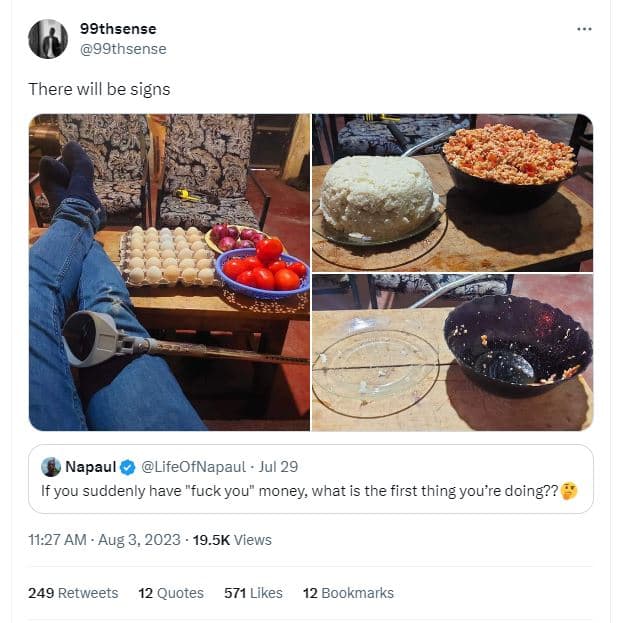Show the 571 Likes list
623x623 pixels.
pyautogui.click(x=253, y=593)
